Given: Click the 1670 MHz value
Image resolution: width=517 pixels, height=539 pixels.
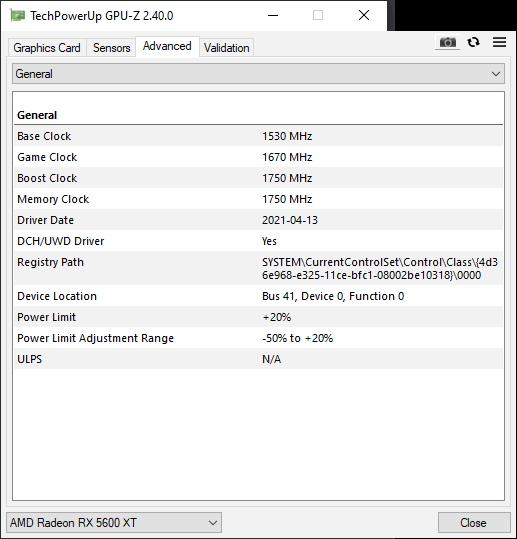Looking at the screenshot, I should click(x=287, y=157).
